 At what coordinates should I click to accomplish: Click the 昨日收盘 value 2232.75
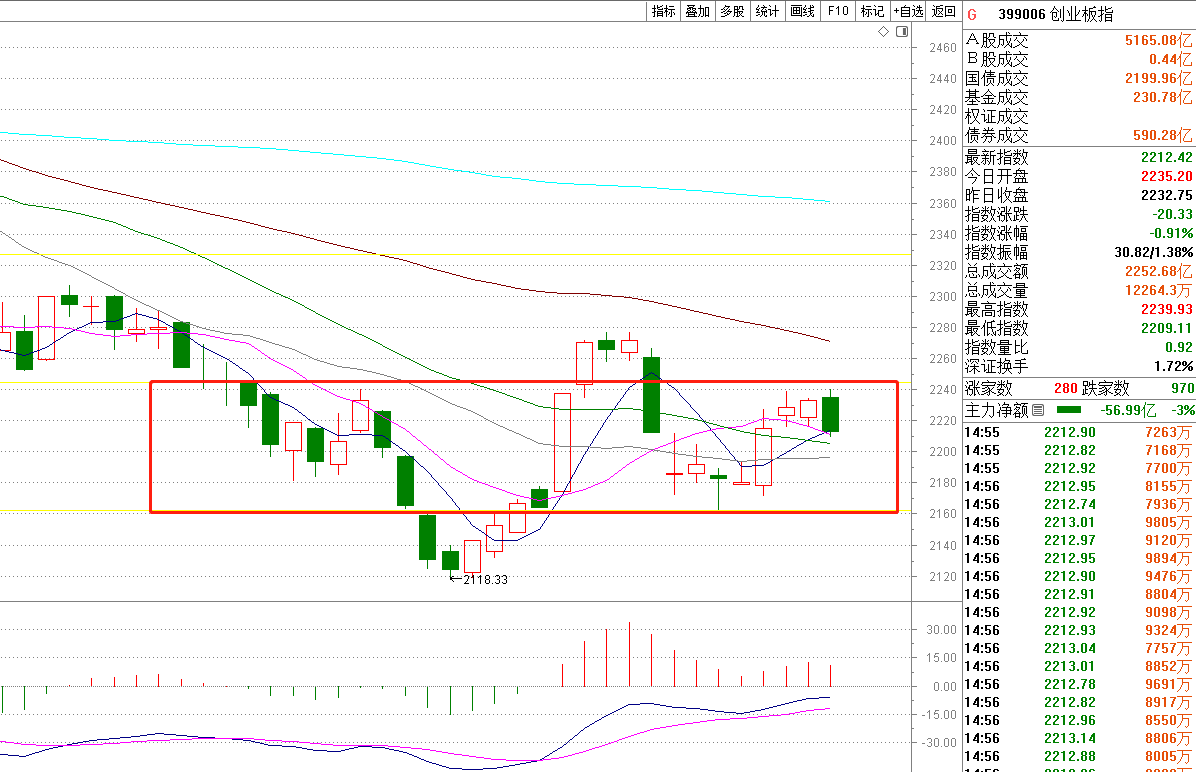click(x=1166, y=195)
